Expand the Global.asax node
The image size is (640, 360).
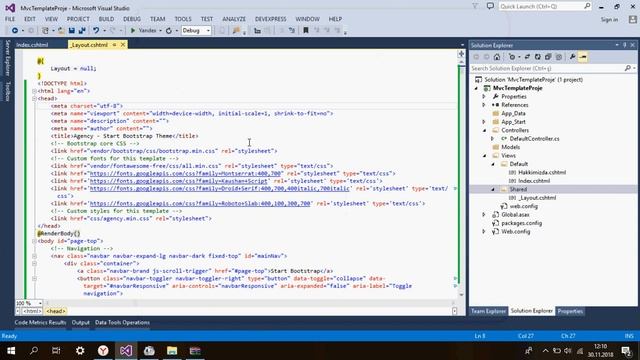[x=484, y=215]
